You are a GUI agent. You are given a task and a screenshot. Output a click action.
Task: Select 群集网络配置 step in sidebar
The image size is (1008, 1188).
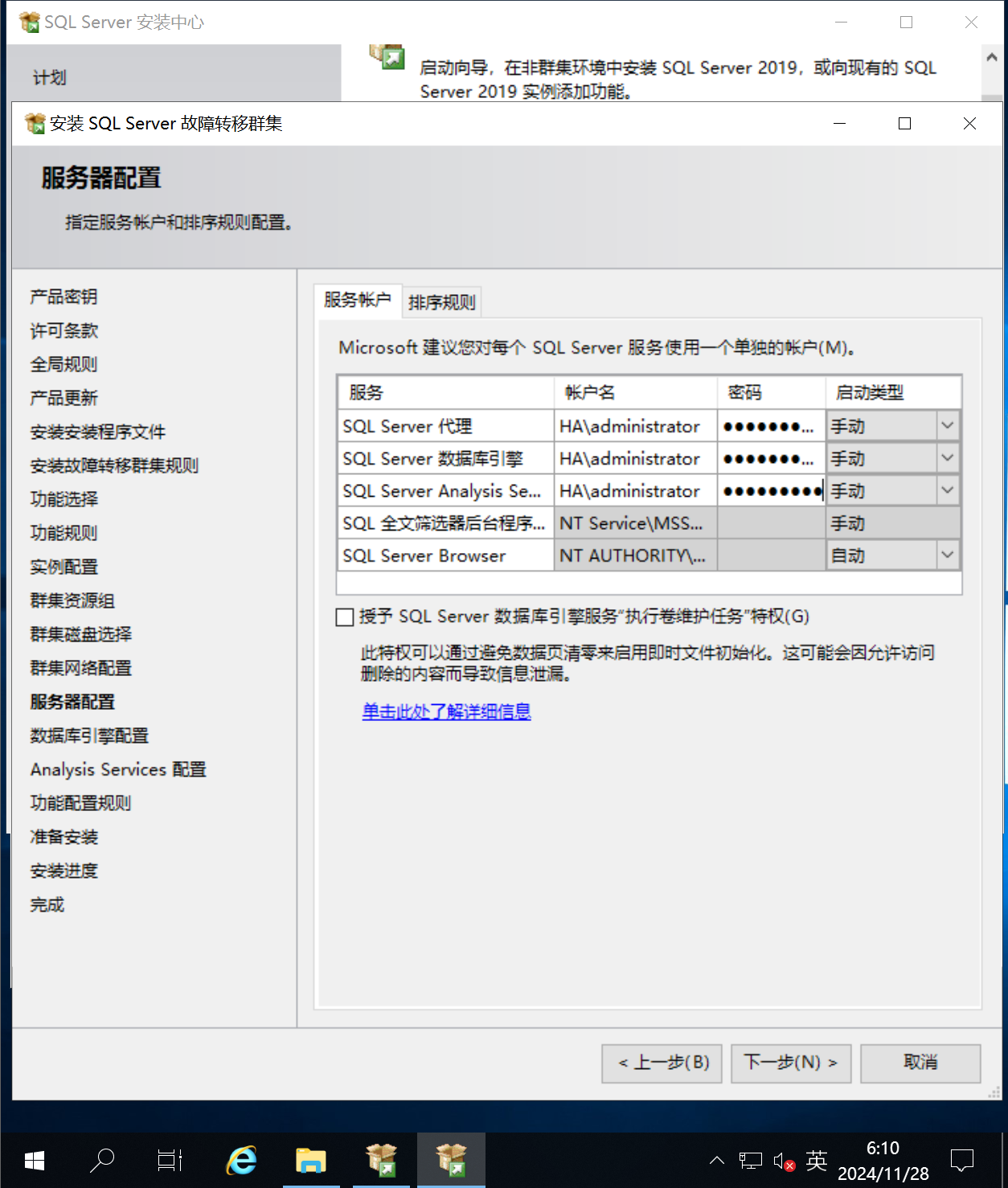pyautogui.click(x=80, y=668)
